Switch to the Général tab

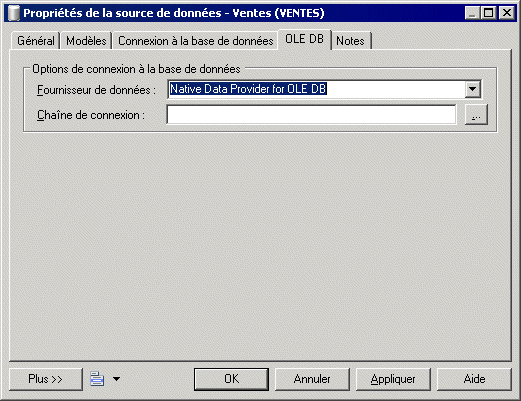(36, 41)
